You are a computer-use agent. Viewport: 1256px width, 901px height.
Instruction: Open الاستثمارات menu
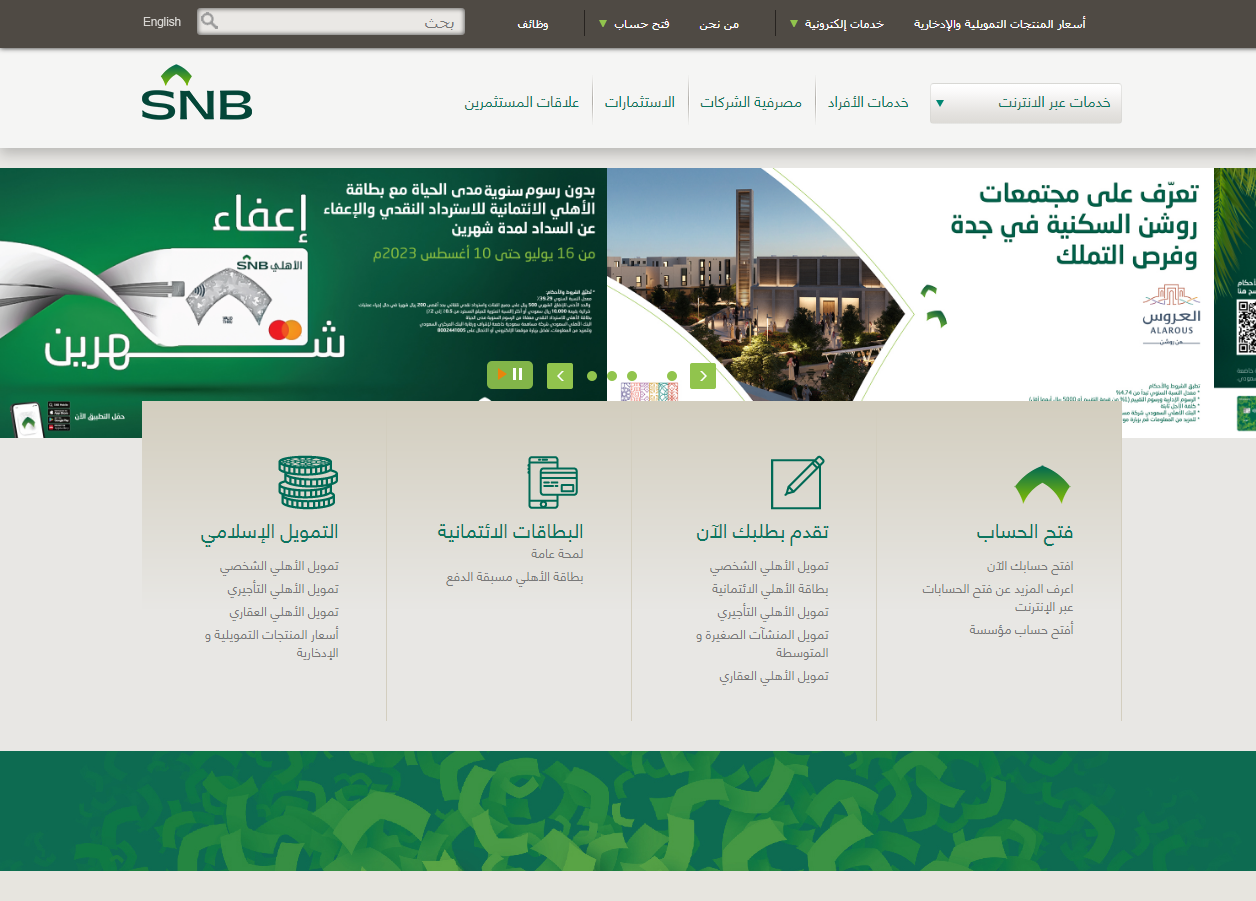point(640,102)
